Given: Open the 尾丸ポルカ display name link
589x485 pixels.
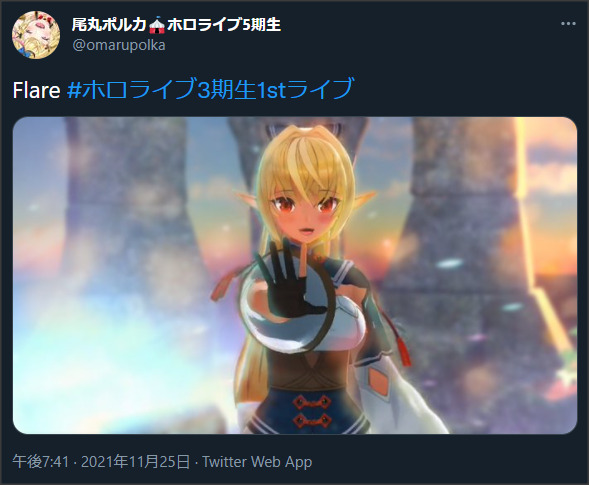Looking at the screenshot, I should 109,25.
